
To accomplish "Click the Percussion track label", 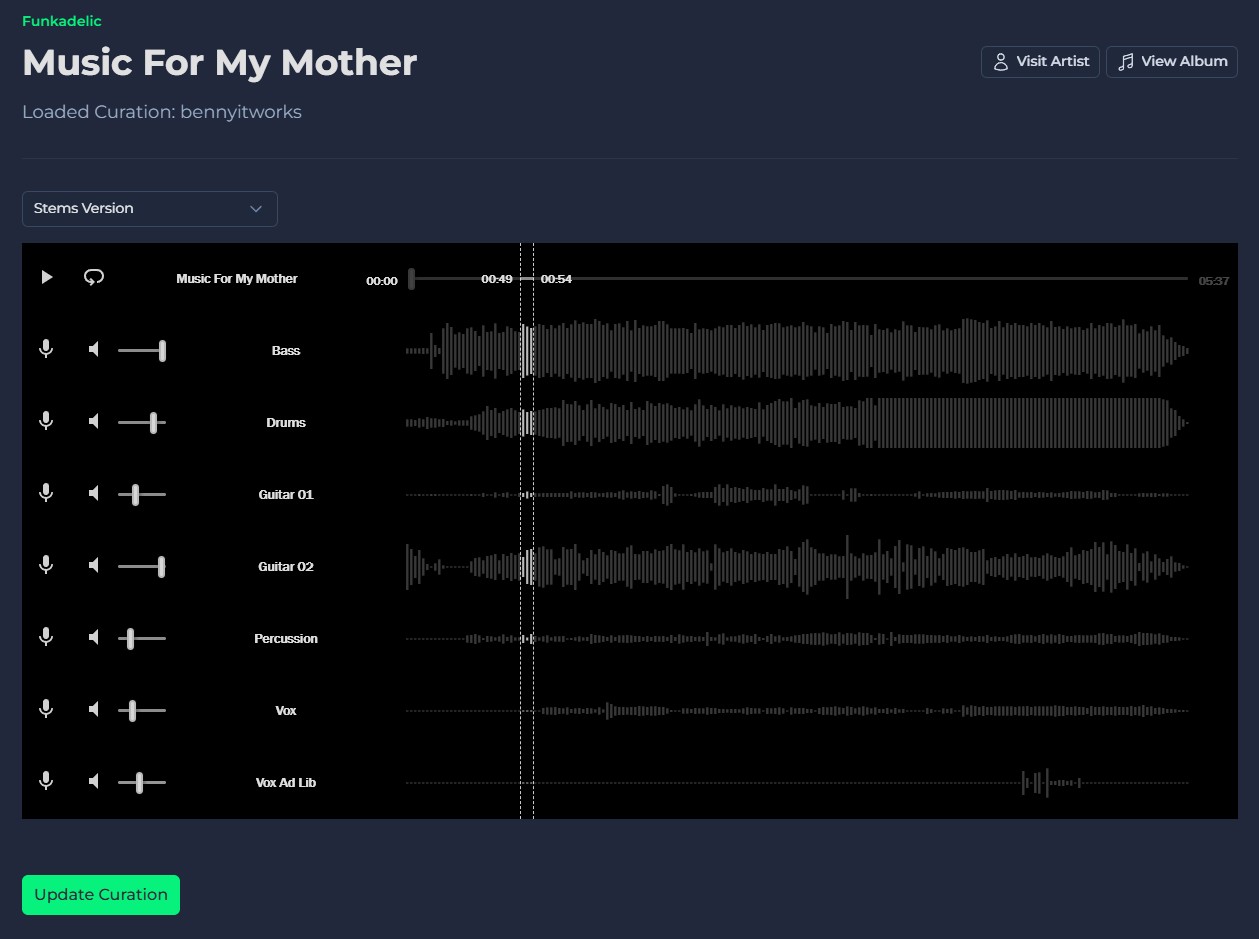I will 286,638.
